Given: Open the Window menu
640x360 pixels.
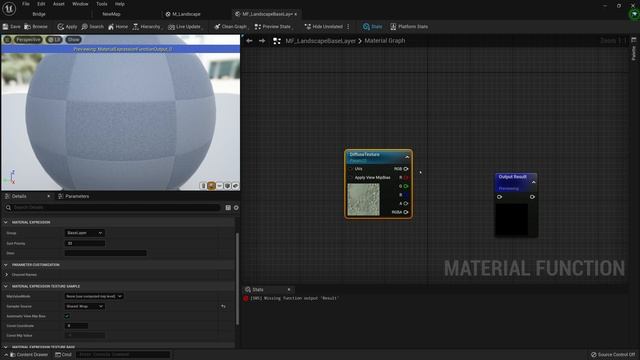Looking at the screenshot, I should point(80,4).
